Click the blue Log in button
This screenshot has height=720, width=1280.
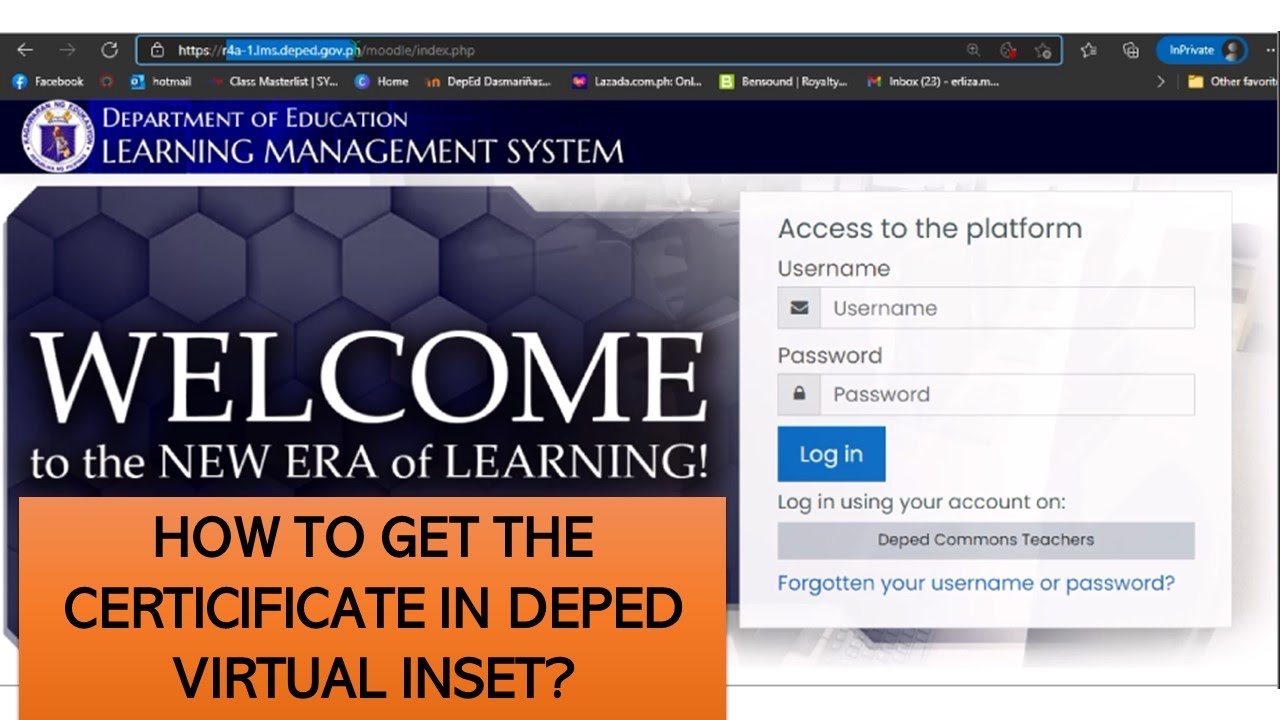point(831,454)
